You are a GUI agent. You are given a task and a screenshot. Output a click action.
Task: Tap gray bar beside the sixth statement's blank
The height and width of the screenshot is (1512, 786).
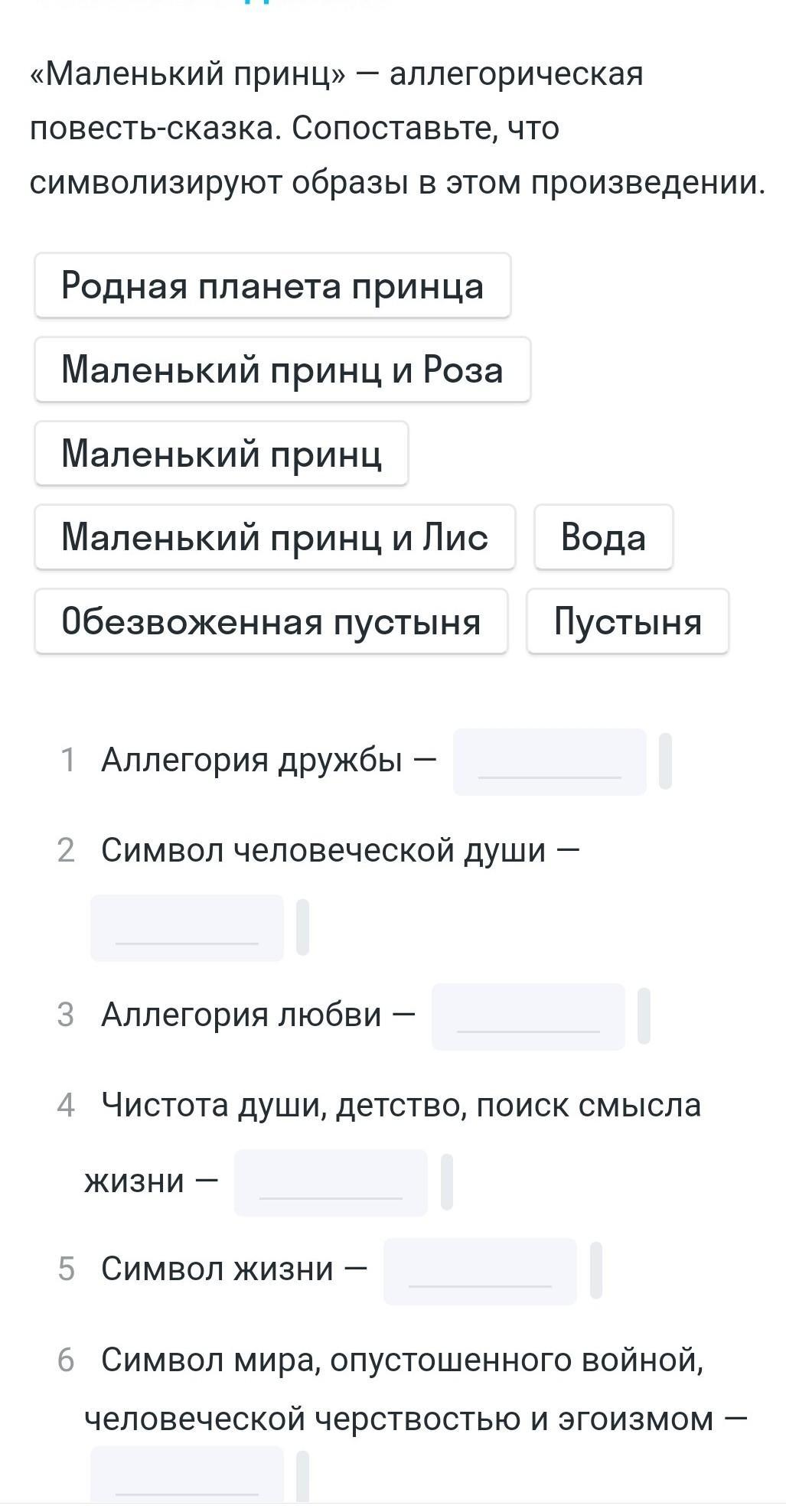302,1477
